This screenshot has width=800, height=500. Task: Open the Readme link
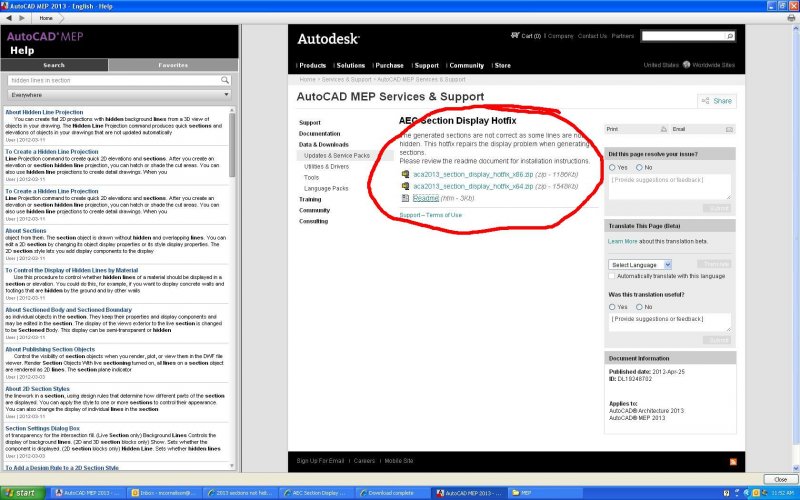(426, 198)
